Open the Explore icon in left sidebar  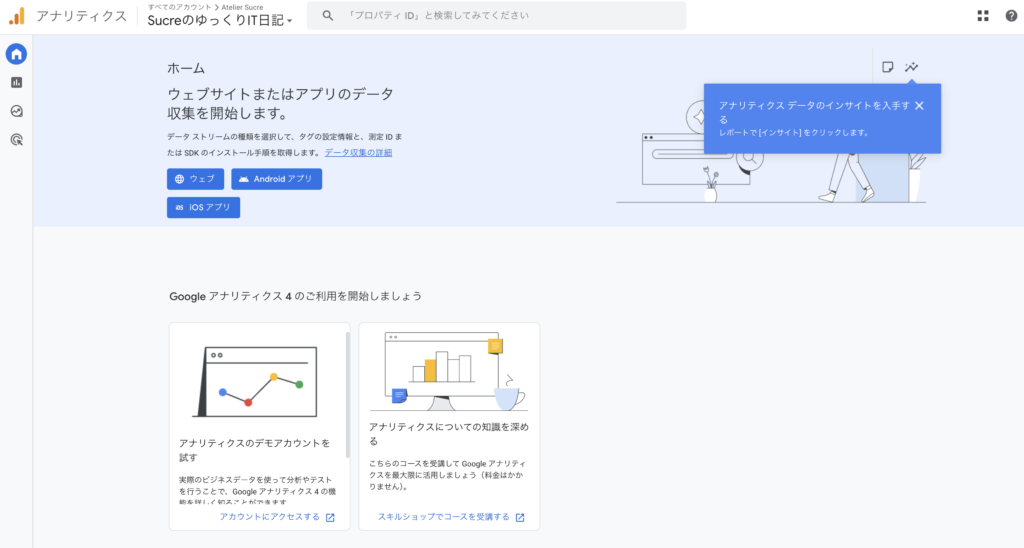pos(16,112)
